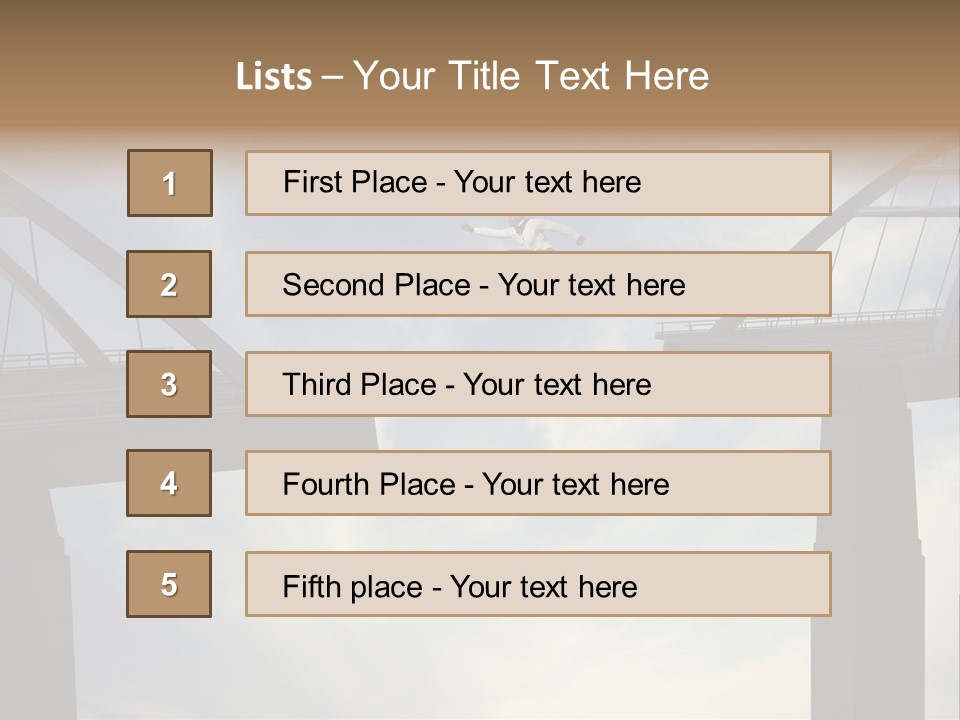Select the Second Place text box

click(538, 284)
